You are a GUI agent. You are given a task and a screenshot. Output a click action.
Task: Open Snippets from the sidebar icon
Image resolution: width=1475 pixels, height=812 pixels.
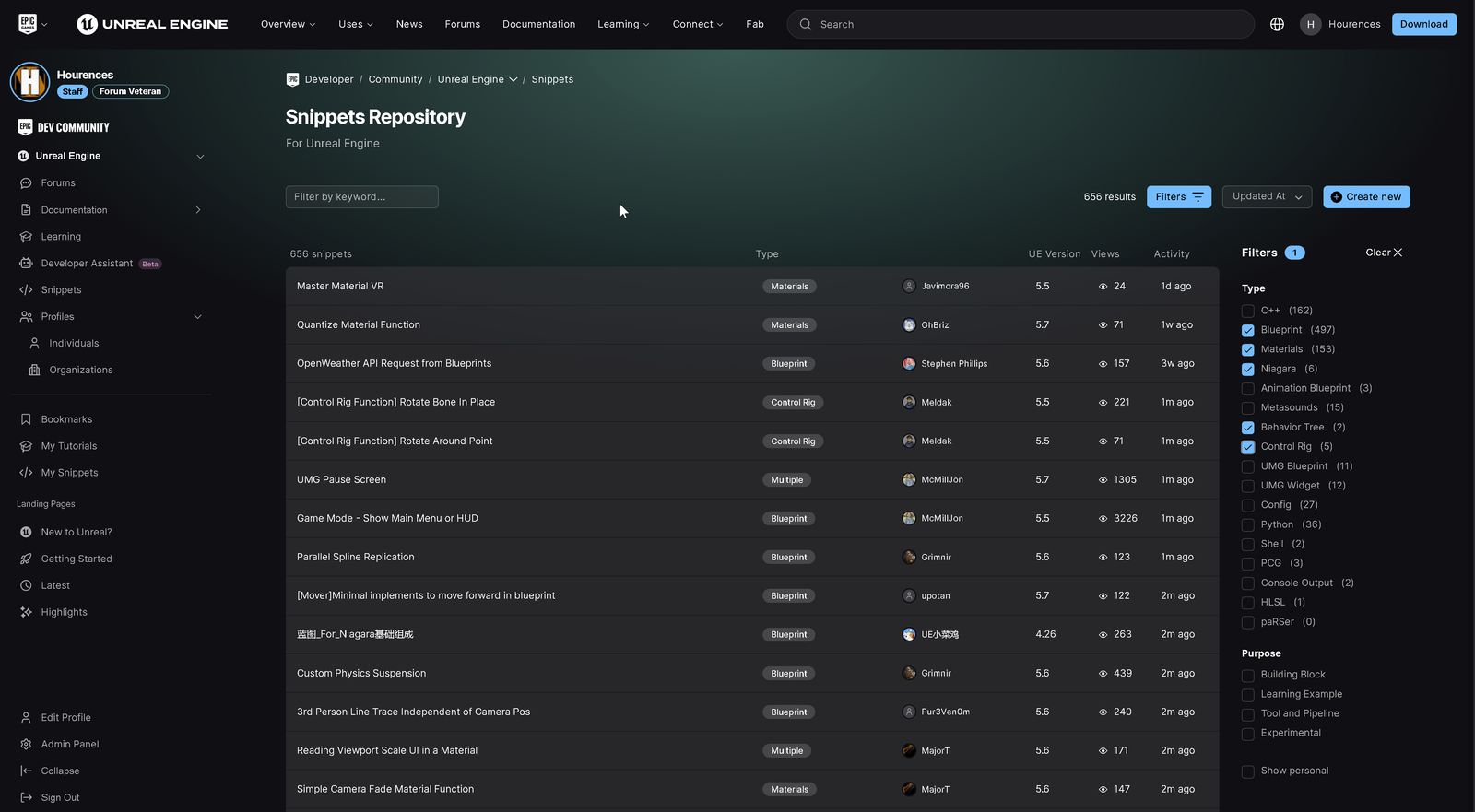pyautogui.click(x=26, y=290)
